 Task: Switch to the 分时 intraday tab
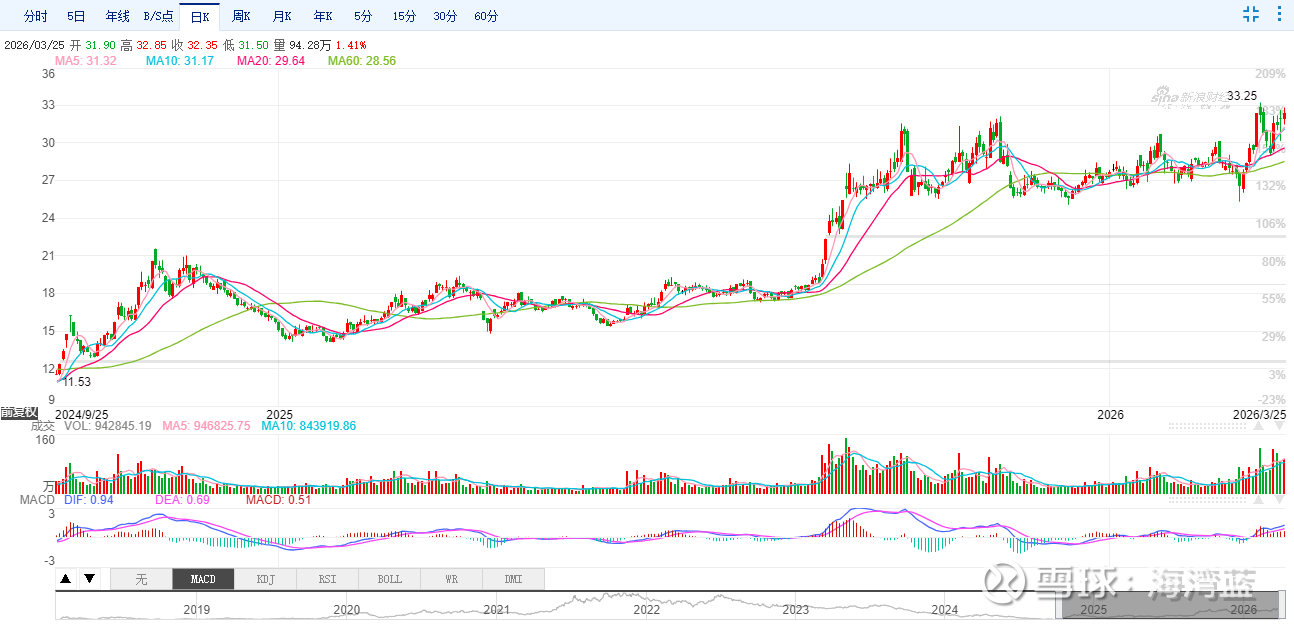(x=35, y=16)
